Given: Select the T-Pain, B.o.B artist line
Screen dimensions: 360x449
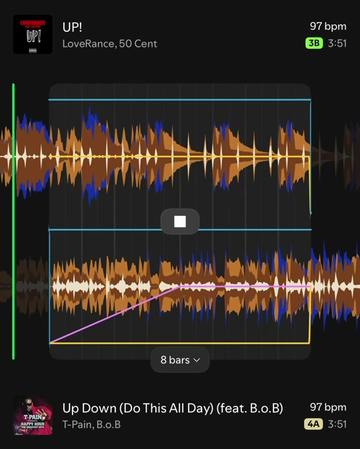Looking at the screenshot, I should pos(91,425).
